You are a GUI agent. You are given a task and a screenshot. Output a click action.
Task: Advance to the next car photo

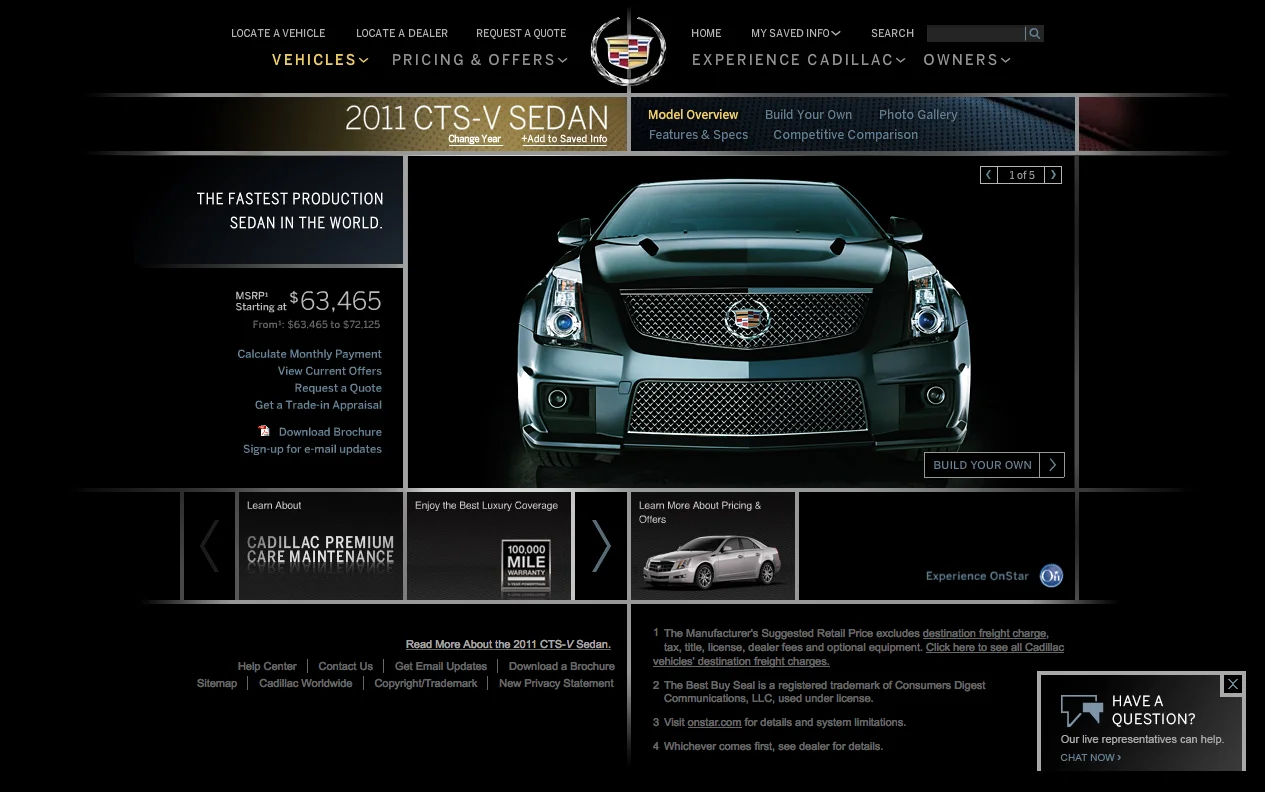[1053, 175]
